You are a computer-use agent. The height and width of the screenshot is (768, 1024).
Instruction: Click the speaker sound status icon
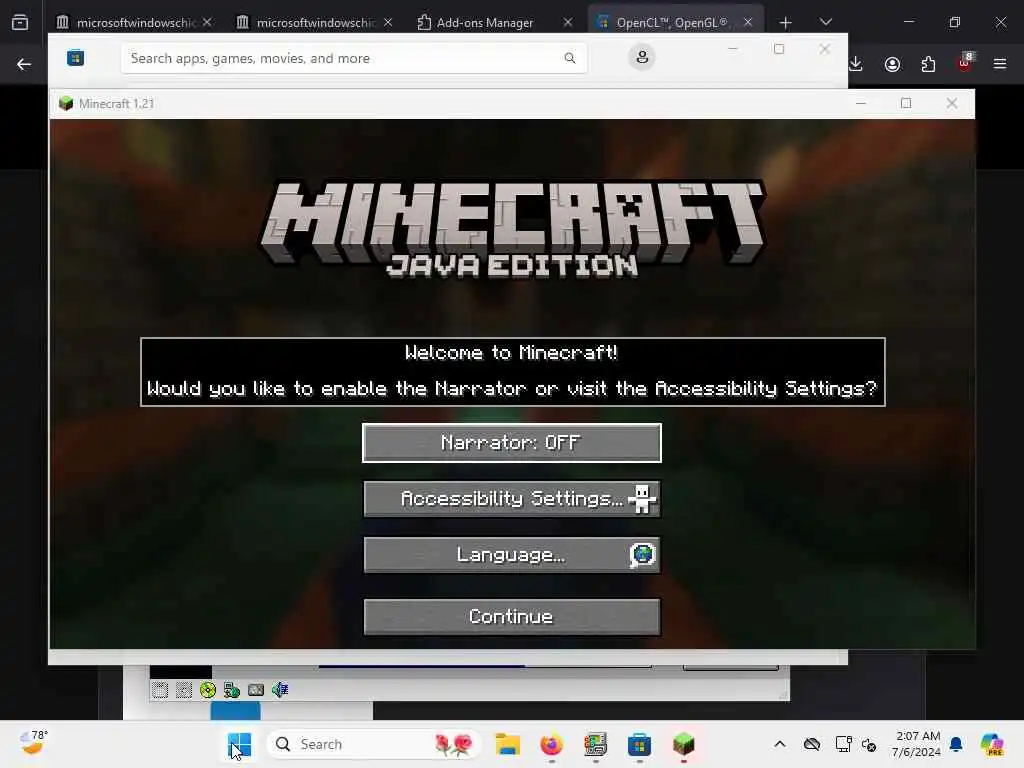(x=280, y=690)
